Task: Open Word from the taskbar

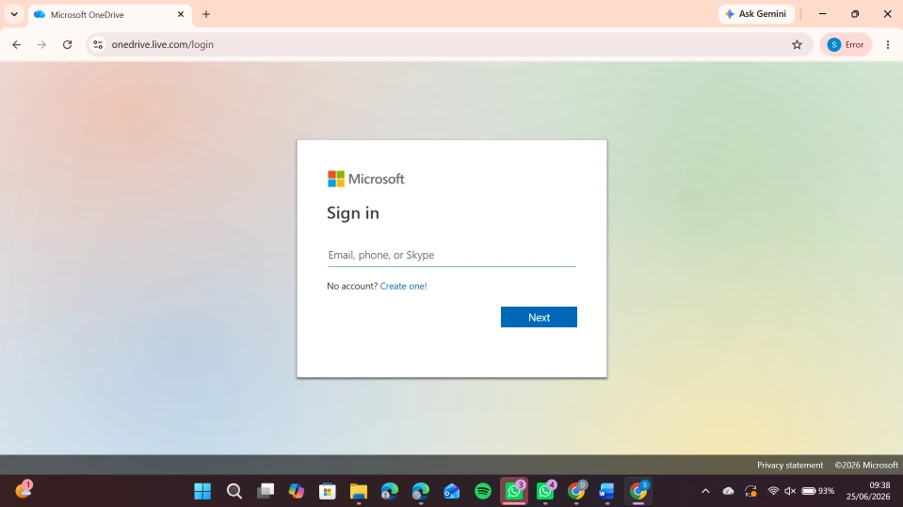Action: (x=607, y=491)
